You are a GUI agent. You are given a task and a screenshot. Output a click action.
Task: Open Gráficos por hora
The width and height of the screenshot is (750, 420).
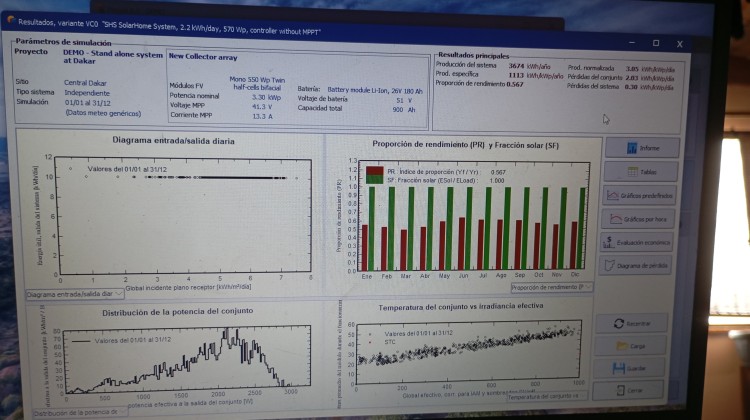(638, 219)
